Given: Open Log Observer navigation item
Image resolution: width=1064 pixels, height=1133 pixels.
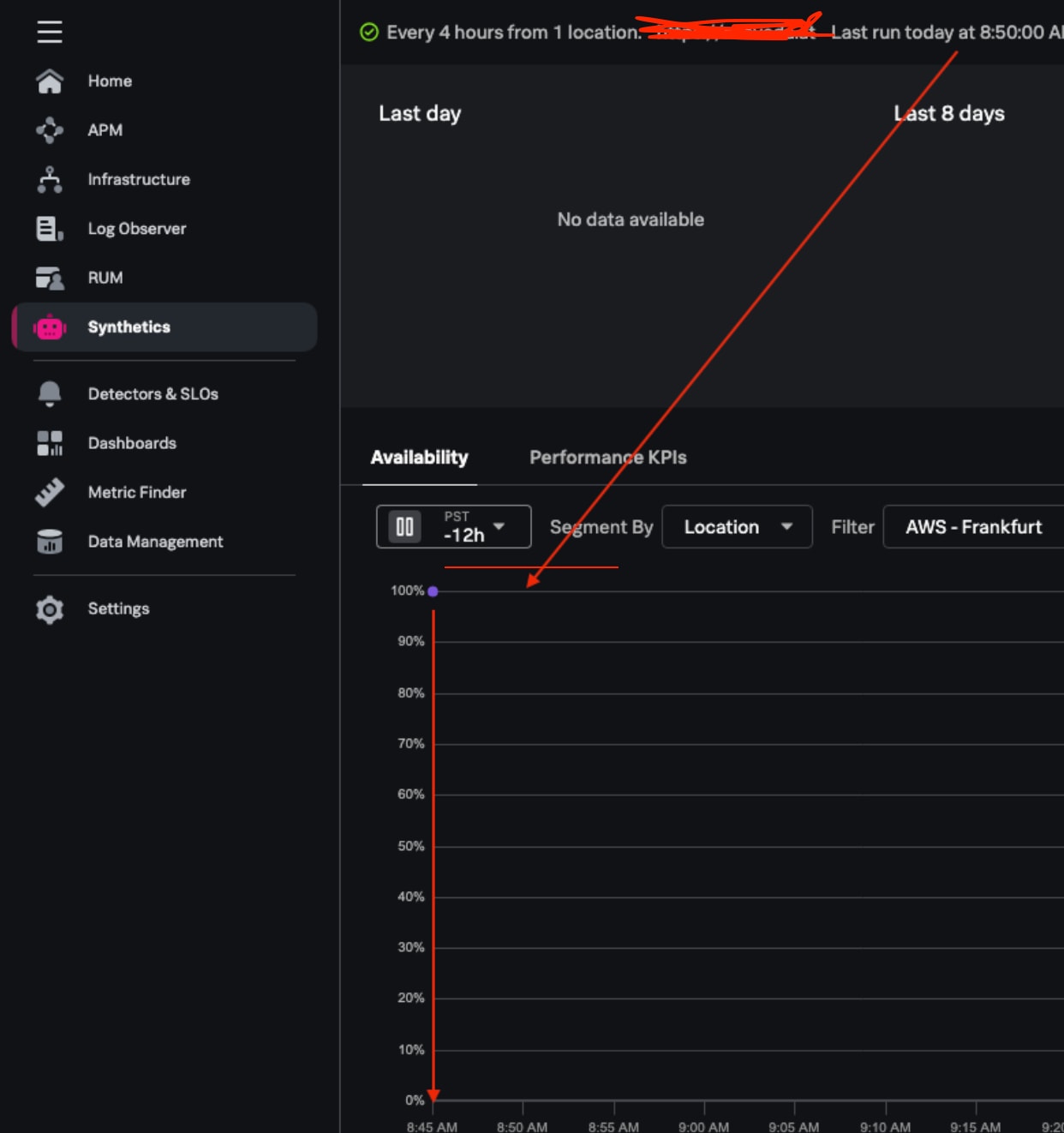Looking at the screenshot, I should (137, 229).
